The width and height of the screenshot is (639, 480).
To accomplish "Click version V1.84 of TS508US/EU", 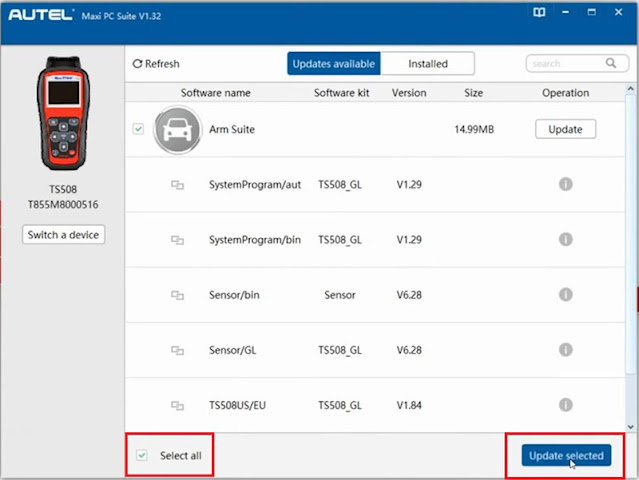I will 409,405.
